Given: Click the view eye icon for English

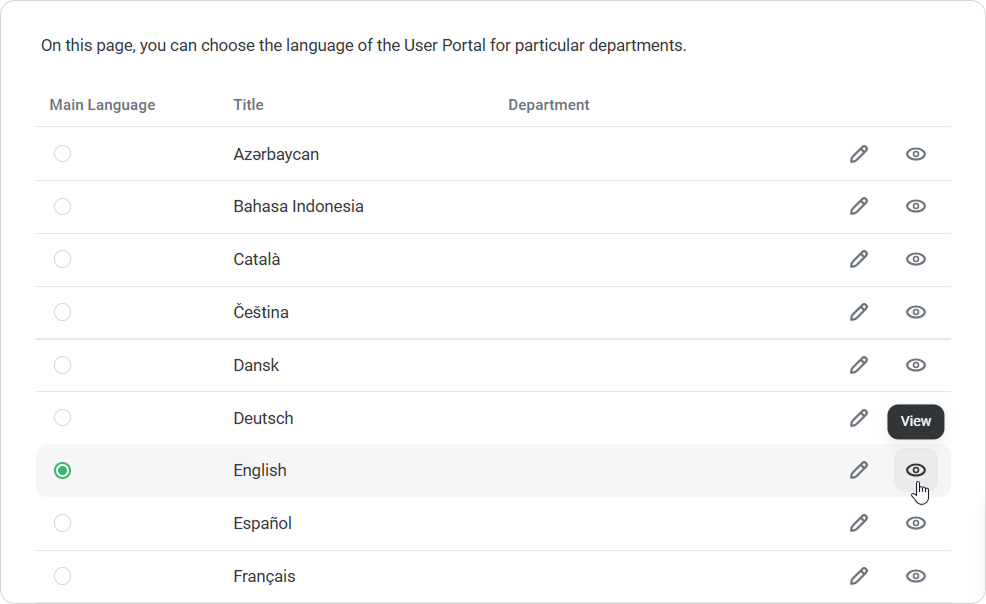Looking at the screenshot, I should click(x=915, y=470).
